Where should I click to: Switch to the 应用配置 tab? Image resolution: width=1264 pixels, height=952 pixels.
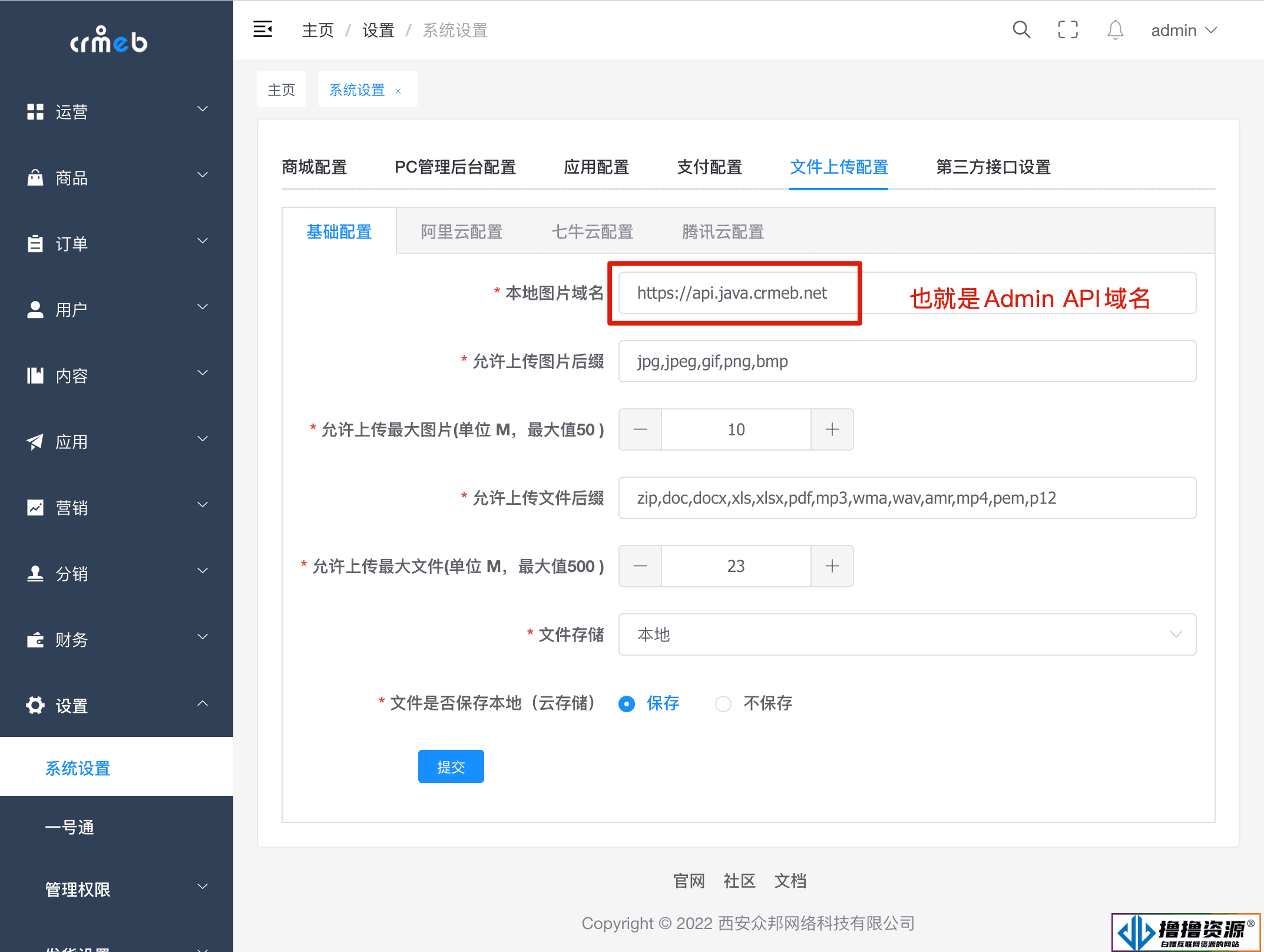tap(597, 167)
